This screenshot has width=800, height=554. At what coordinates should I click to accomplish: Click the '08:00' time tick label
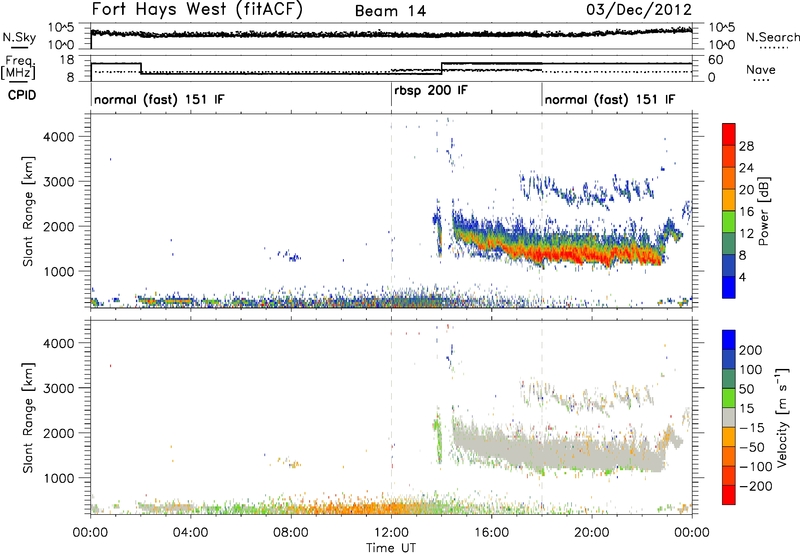coord(291,533)
